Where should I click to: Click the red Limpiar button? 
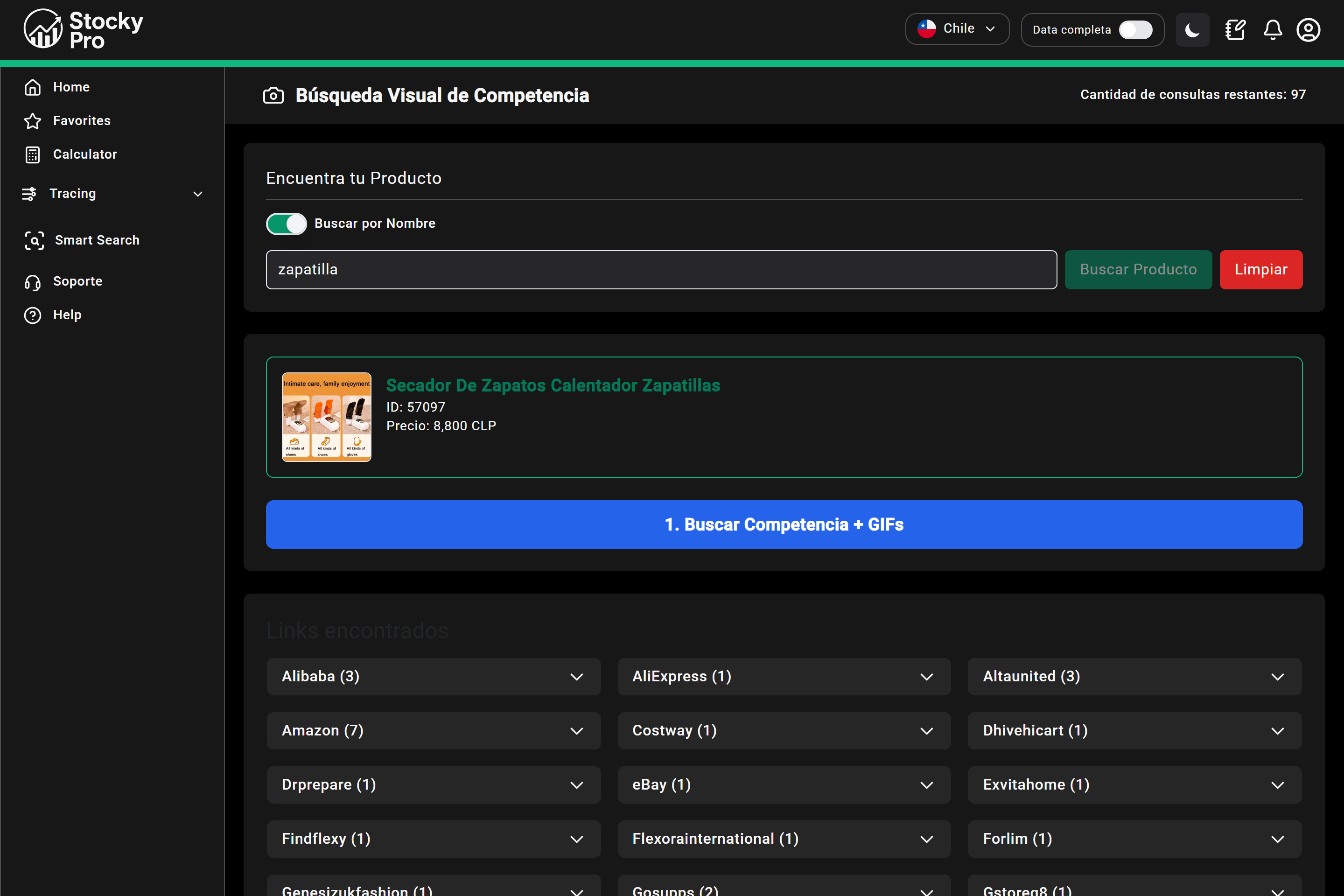[1260, 270]
